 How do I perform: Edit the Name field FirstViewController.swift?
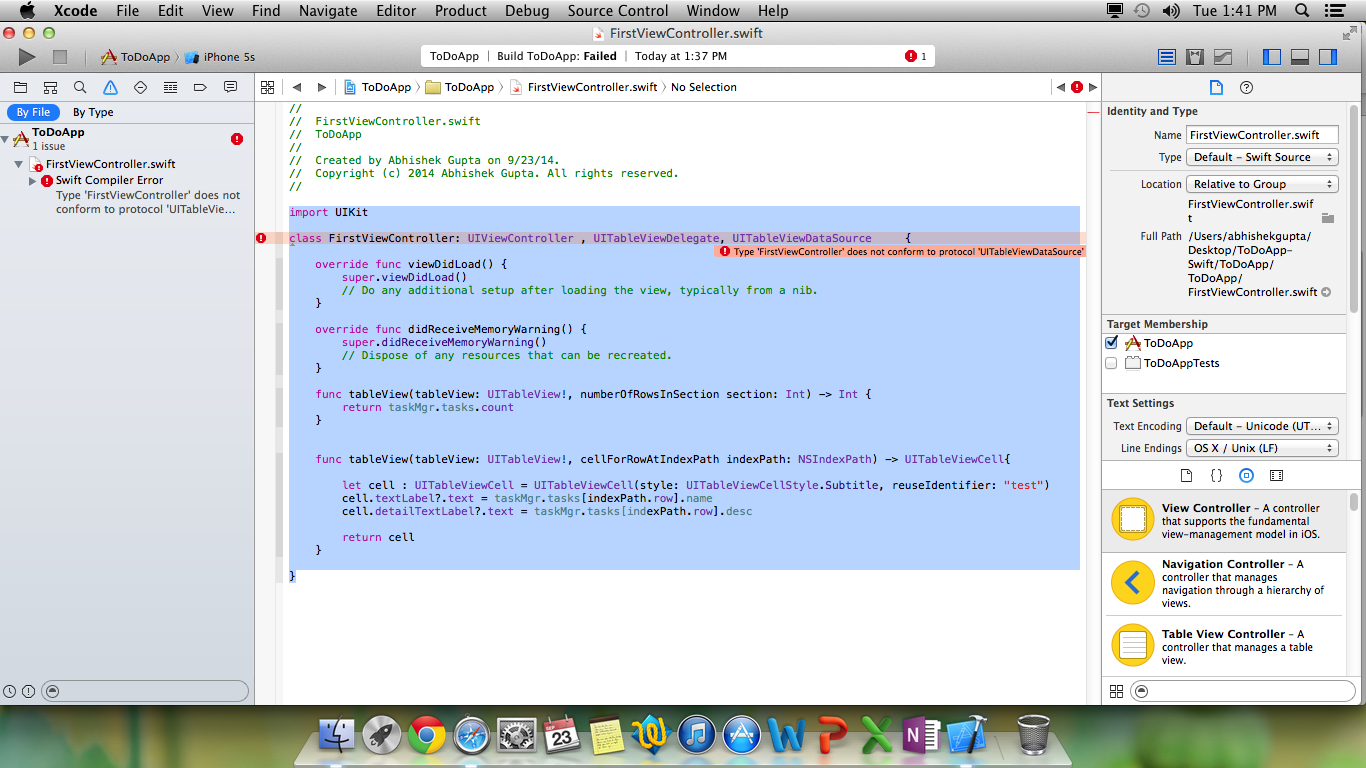(1262, 135)
